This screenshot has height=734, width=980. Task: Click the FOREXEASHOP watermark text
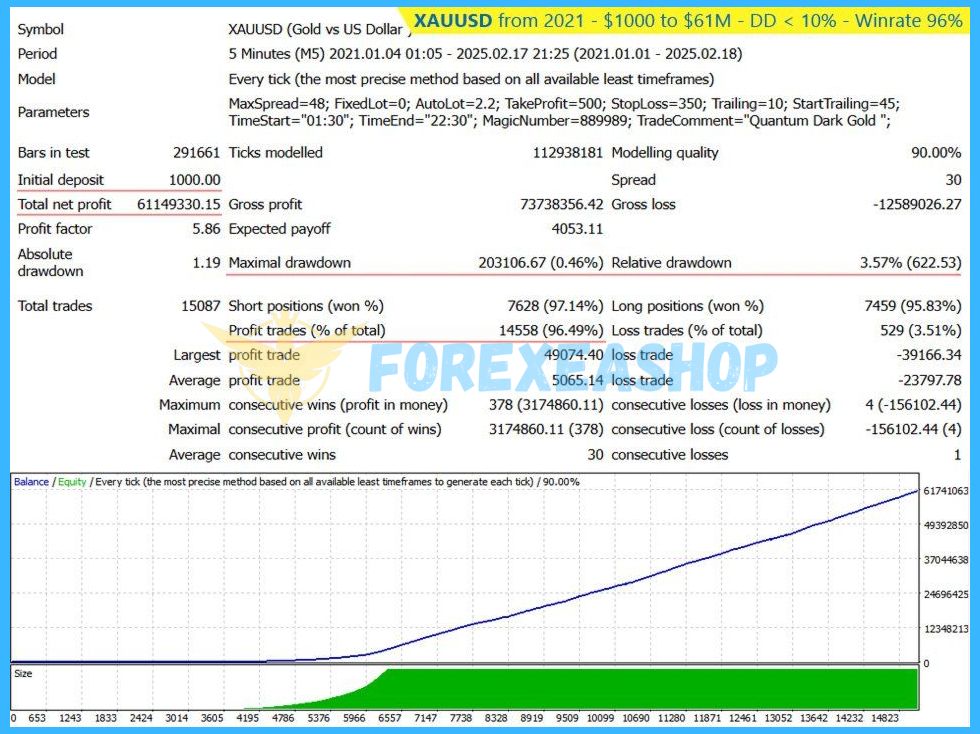pyautogui.click(x=572, y=367)
